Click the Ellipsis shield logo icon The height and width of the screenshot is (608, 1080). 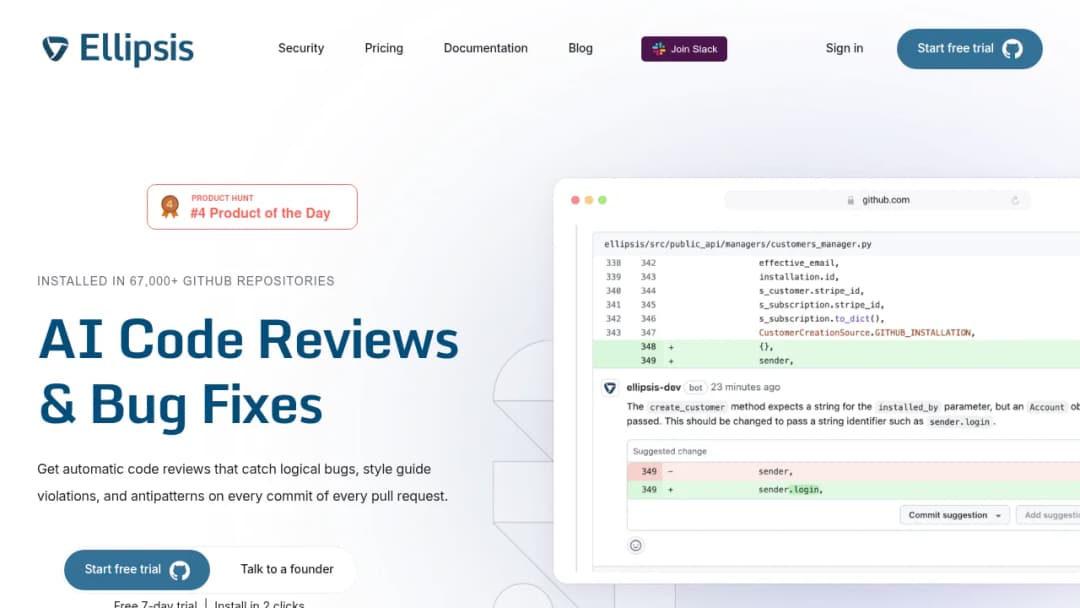[x=55, y=49]
